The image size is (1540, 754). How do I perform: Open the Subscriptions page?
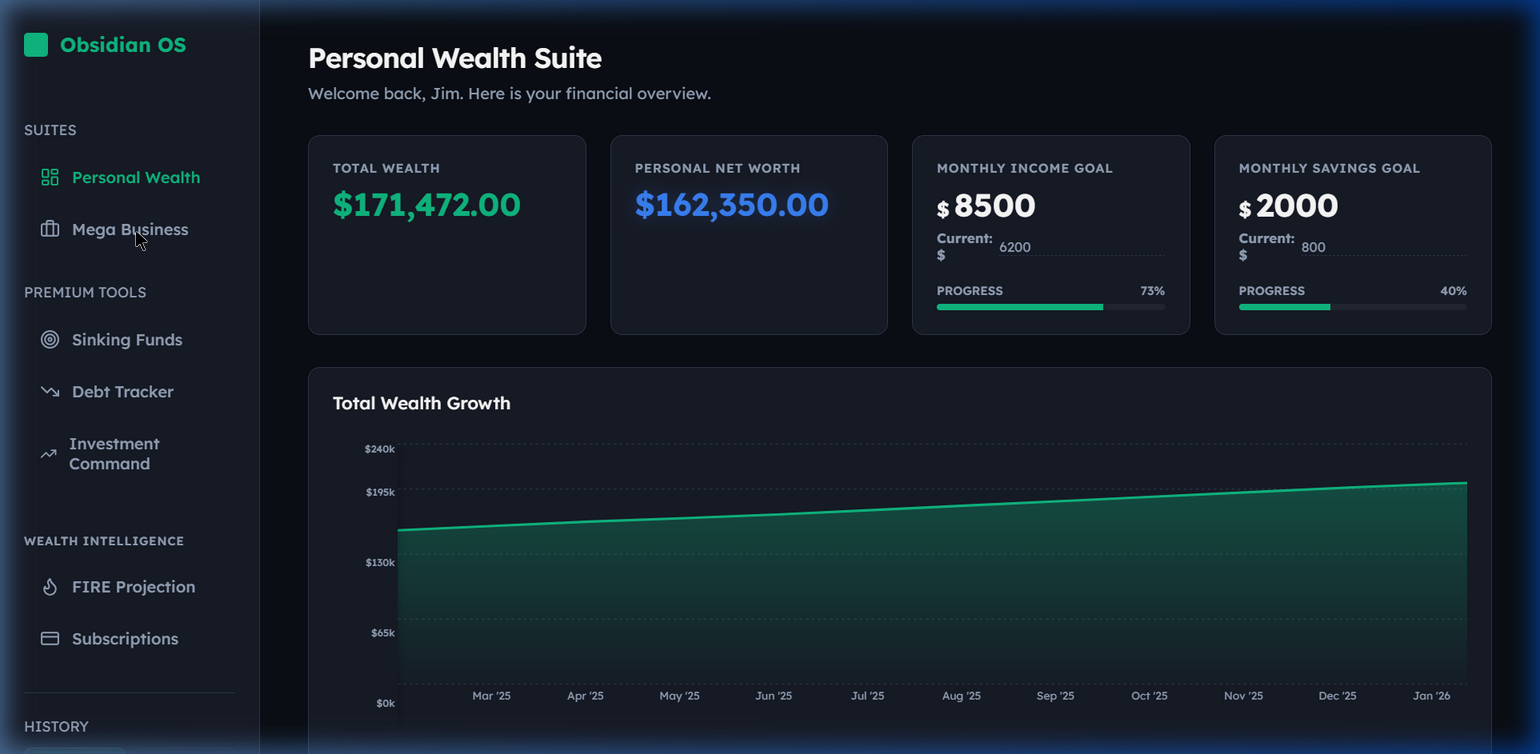pyautogui.click(x=130, y=639)
